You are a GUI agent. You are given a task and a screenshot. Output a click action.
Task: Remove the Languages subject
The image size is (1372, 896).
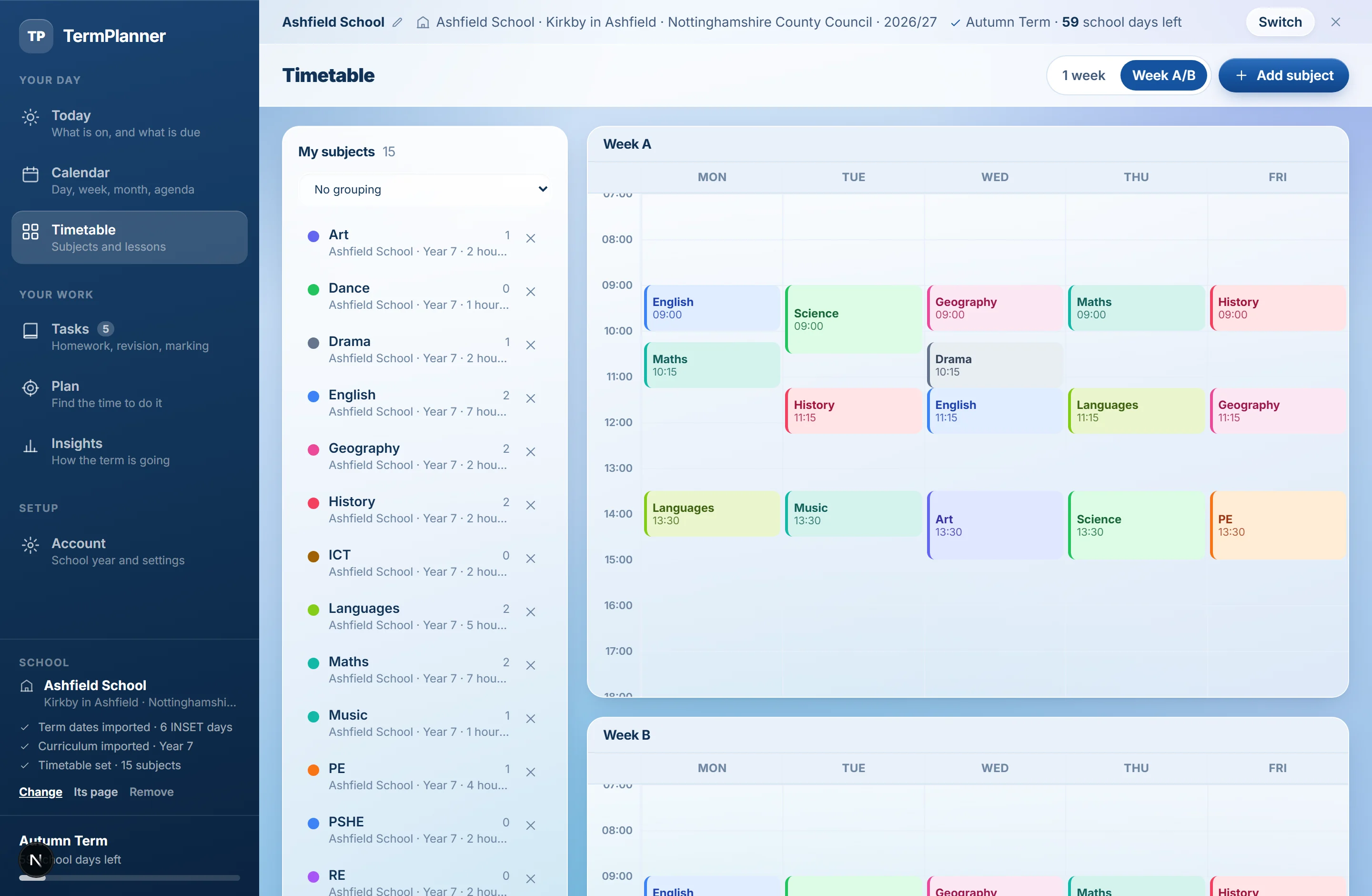[x=530, y=612]
